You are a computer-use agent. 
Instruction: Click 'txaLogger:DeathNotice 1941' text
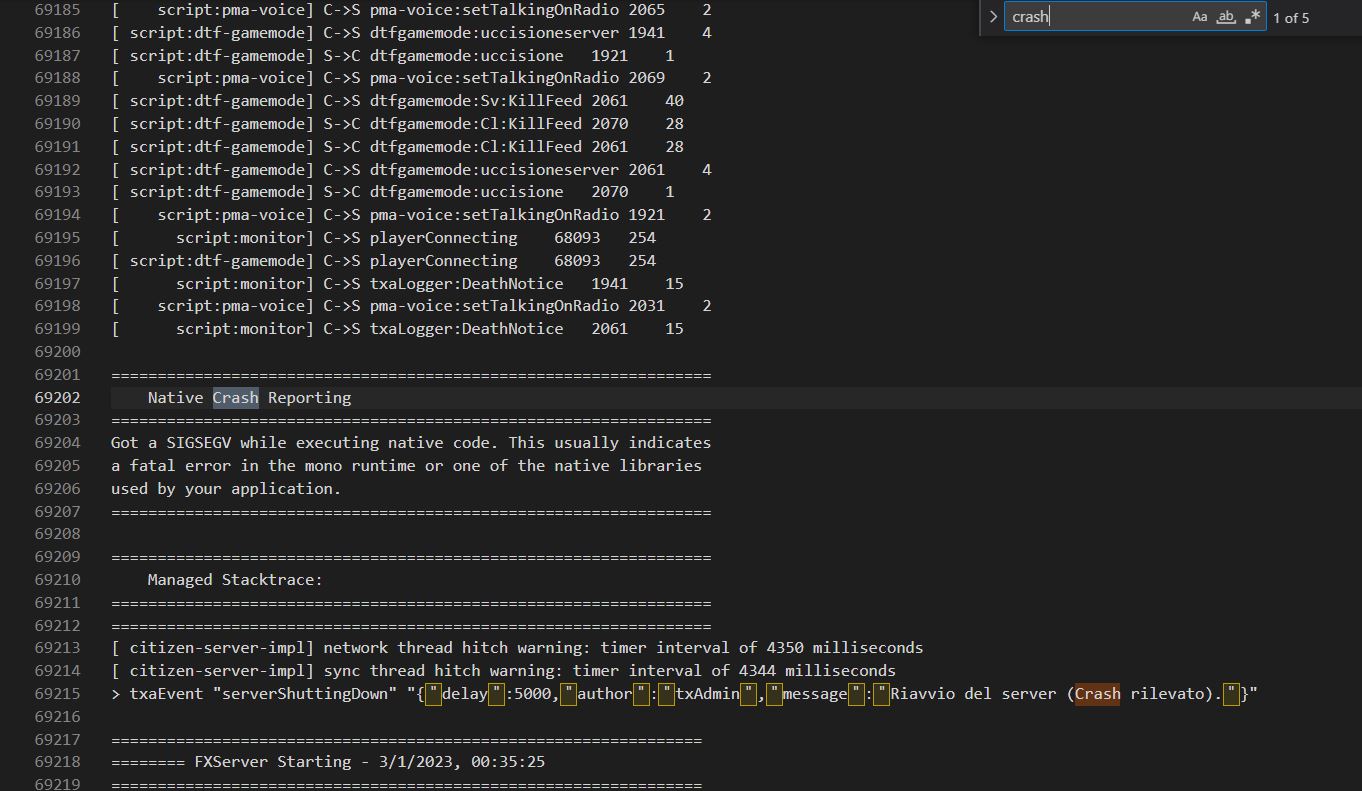point(499,283)
